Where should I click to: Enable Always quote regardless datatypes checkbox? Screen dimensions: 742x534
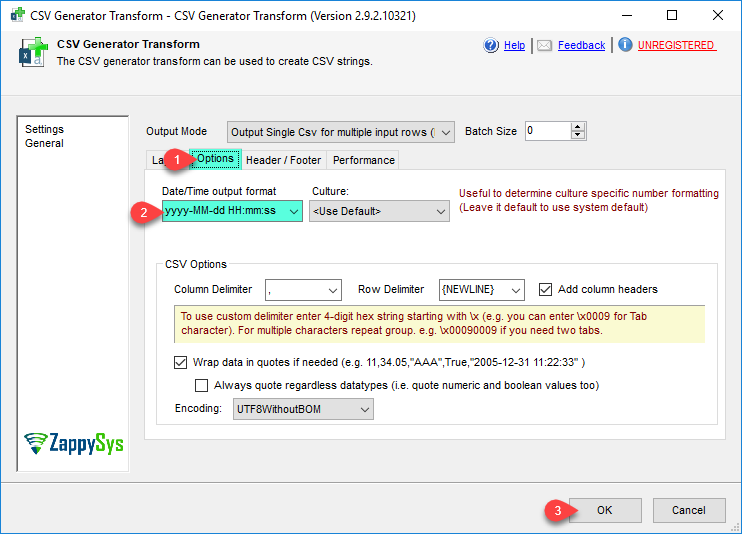(202, 385)
